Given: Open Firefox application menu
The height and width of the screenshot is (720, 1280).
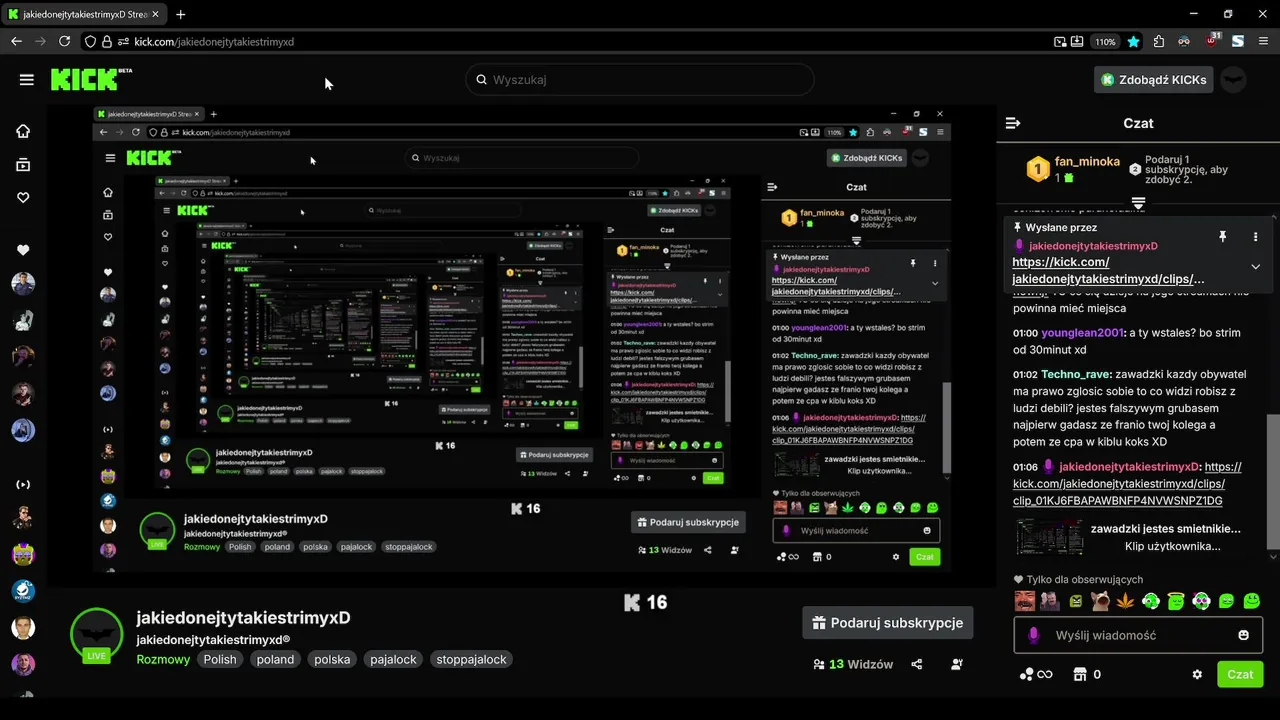Looking at the screenshot, I should coord(1264,42).
